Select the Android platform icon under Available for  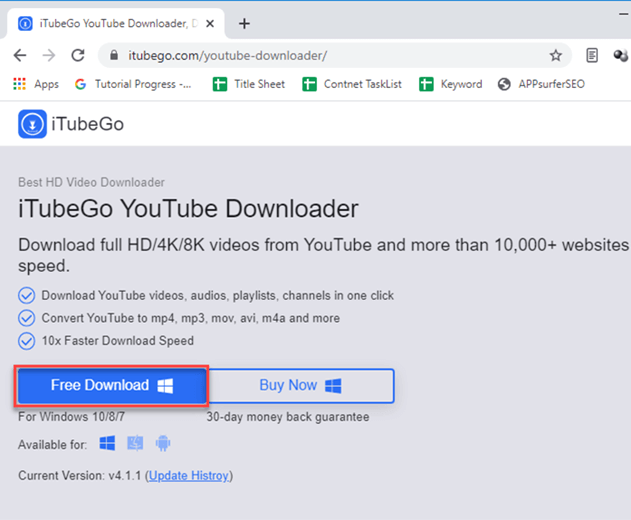tap(163, 444)
